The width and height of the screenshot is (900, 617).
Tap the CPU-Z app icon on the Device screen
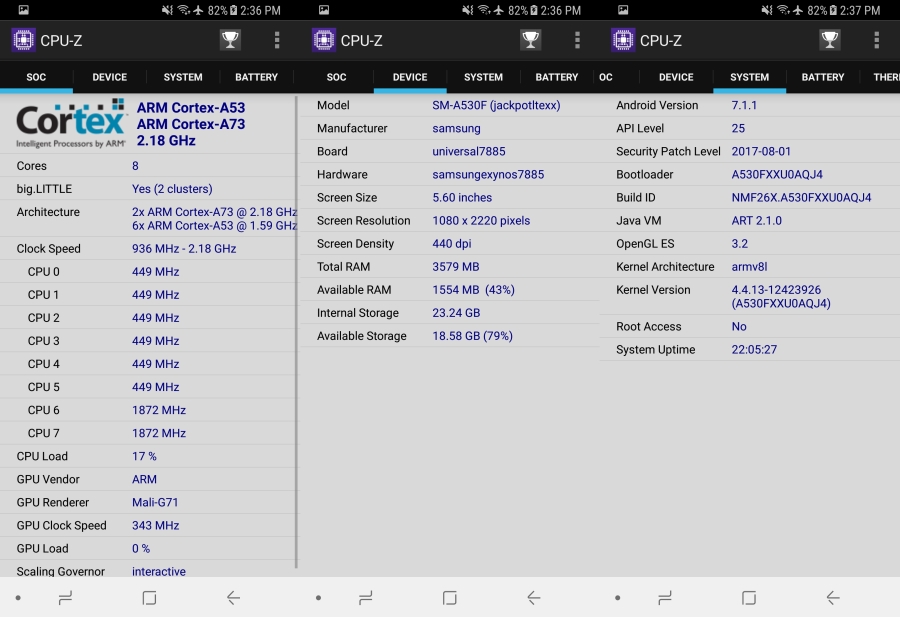pos(324,40)
